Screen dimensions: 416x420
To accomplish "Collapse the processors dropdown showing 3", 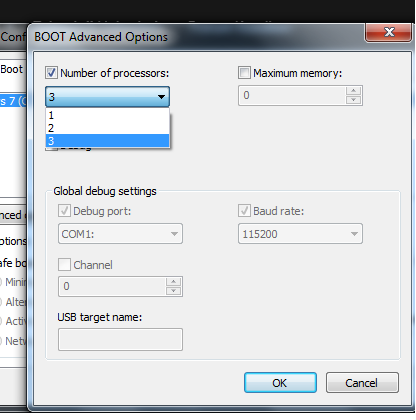I will pos(107,97).
